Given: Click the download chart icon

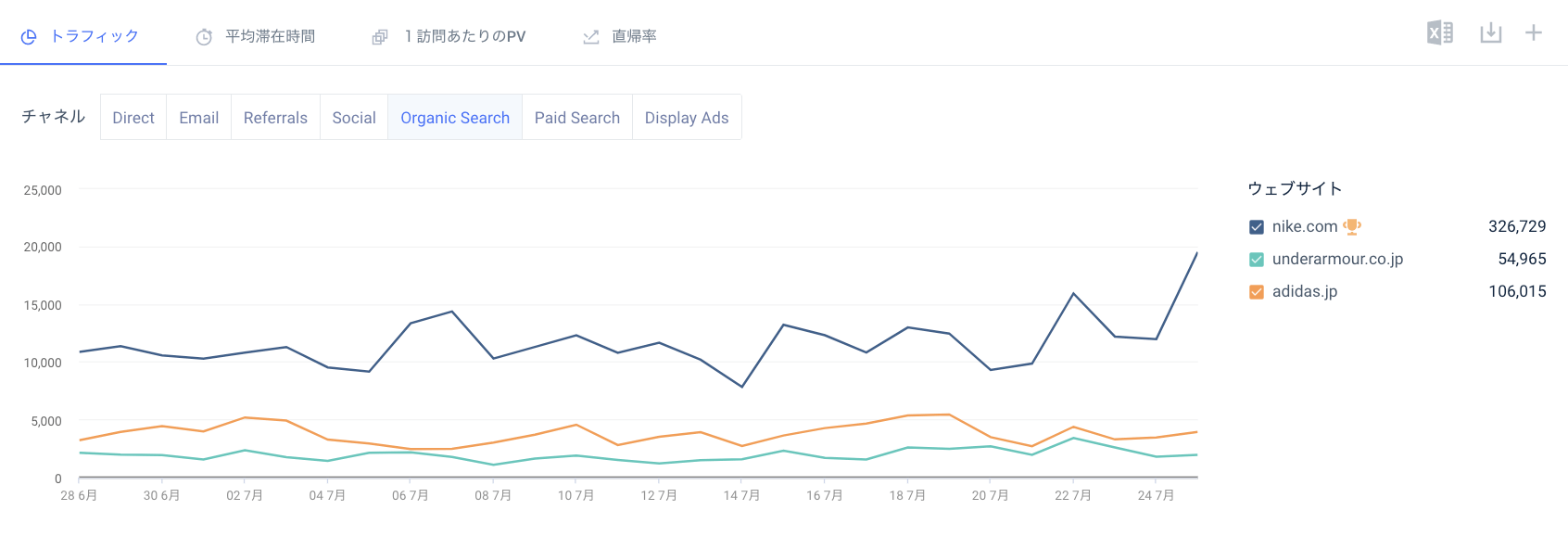Looking at the screenshot, I should coord(1490,33).
